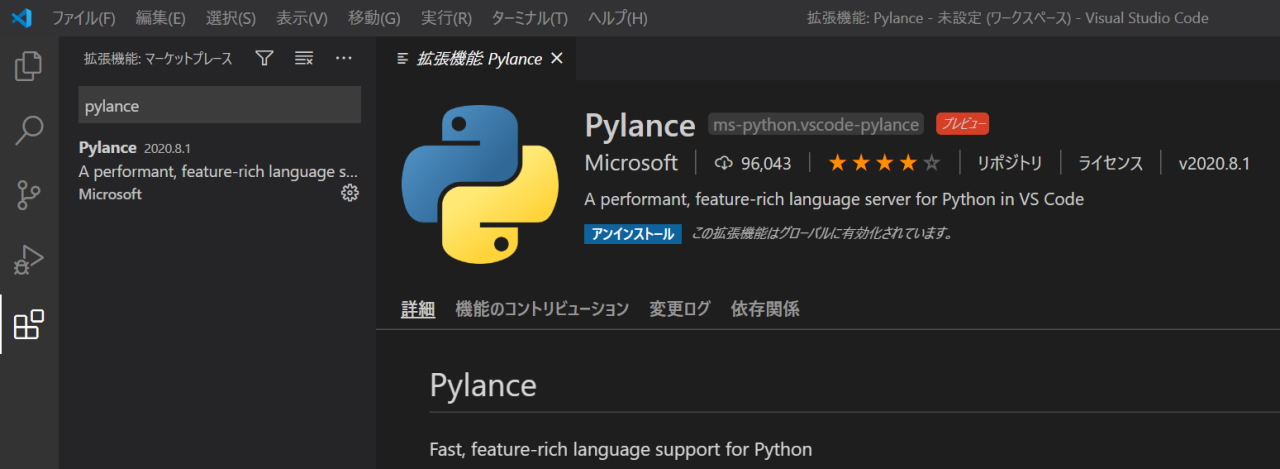Click the アンインストール button
Viewport: 1280px width, 469px height.
coord(632,234)
